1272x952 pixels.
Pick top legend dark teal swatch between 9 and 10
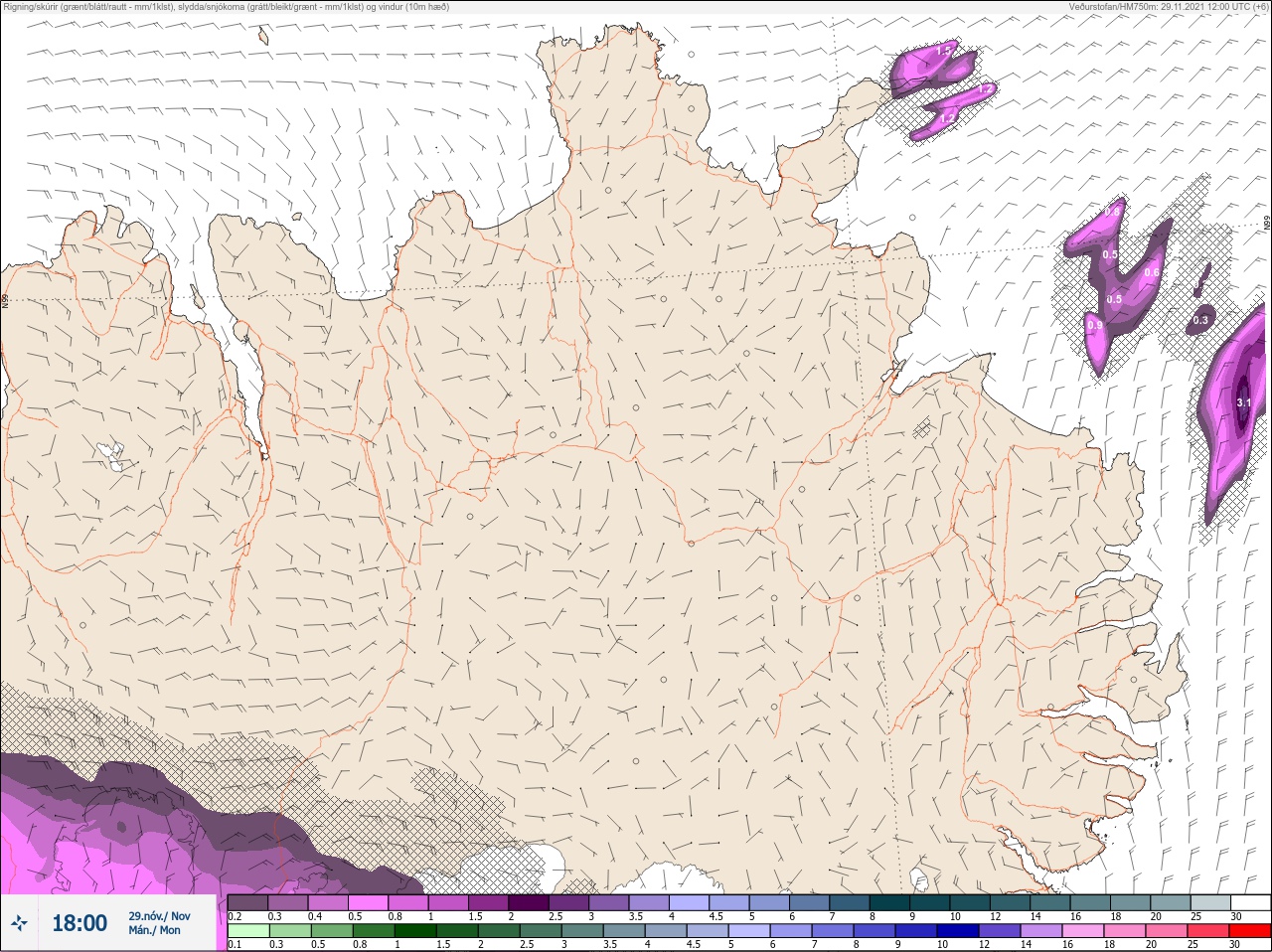(x=930, y=902)
